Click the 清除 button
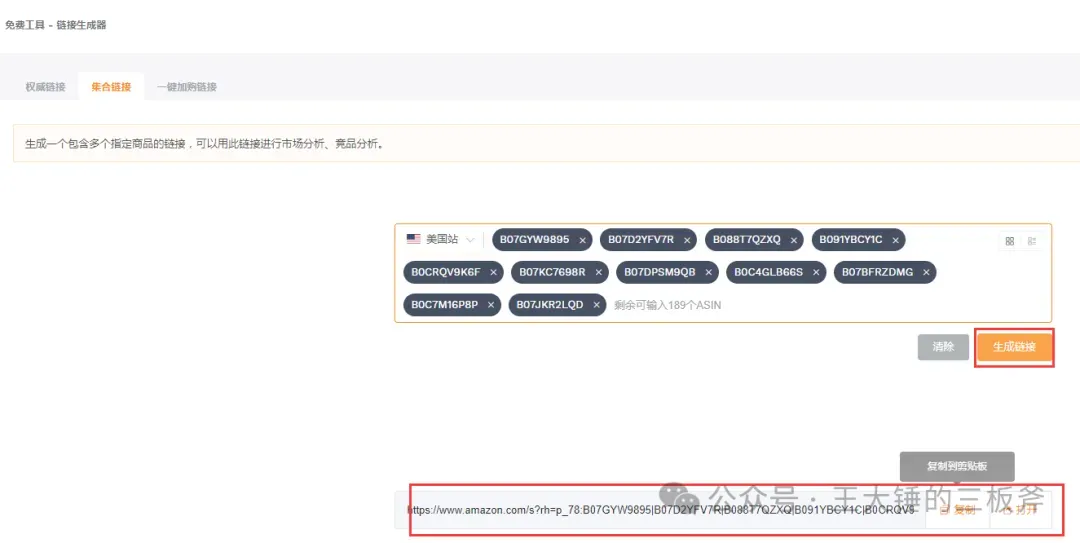The width and height of the screenshot is (1080, 543). tap(943, 347)
